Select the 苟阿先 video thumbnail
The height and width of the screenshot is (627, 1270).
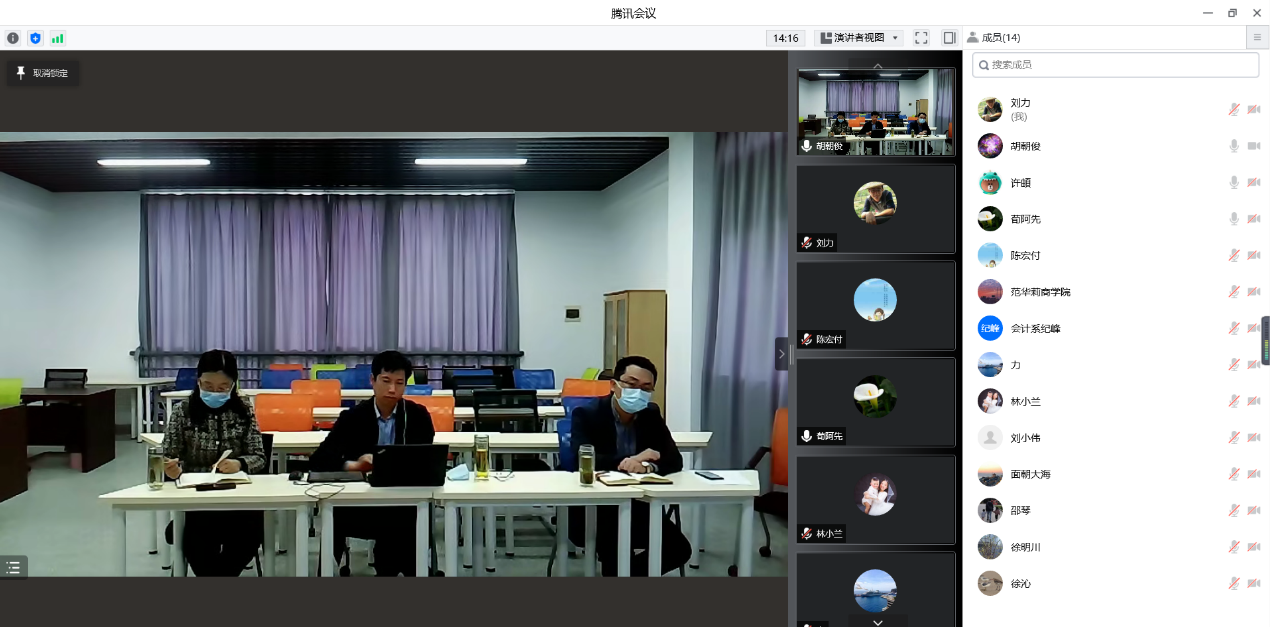coord(875,402)
